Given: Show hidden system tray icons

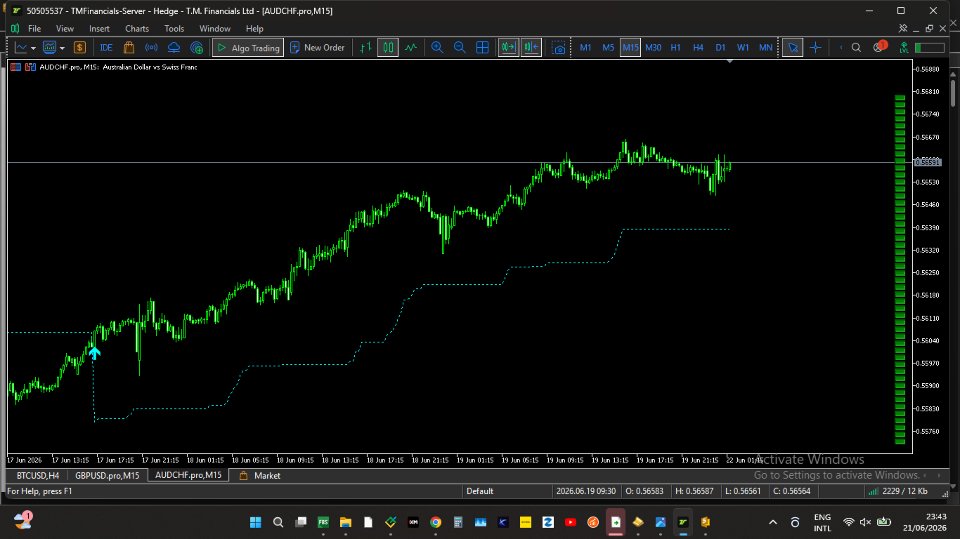Looking at the screenshot, I should click(x=773, y=522).
